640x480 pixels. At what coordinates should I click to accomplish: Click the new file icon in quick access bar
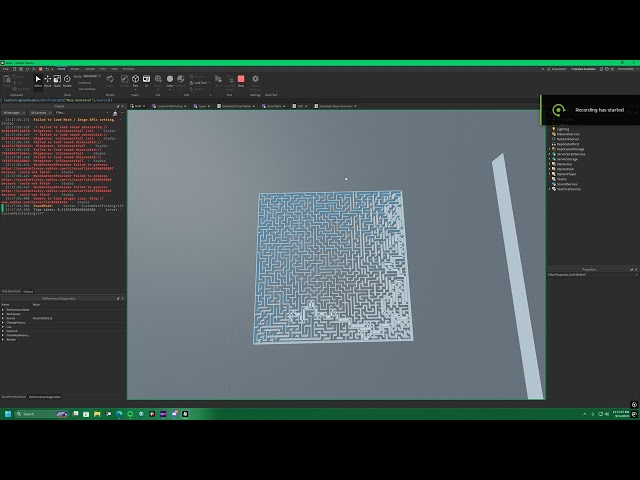15,69
